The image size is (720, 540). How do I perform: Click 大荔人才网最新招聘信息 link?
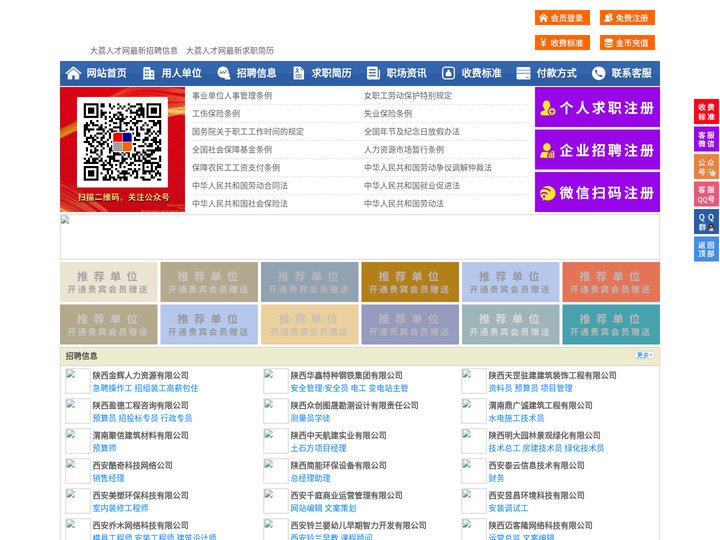pyautogui.click(x=134, y=51)
